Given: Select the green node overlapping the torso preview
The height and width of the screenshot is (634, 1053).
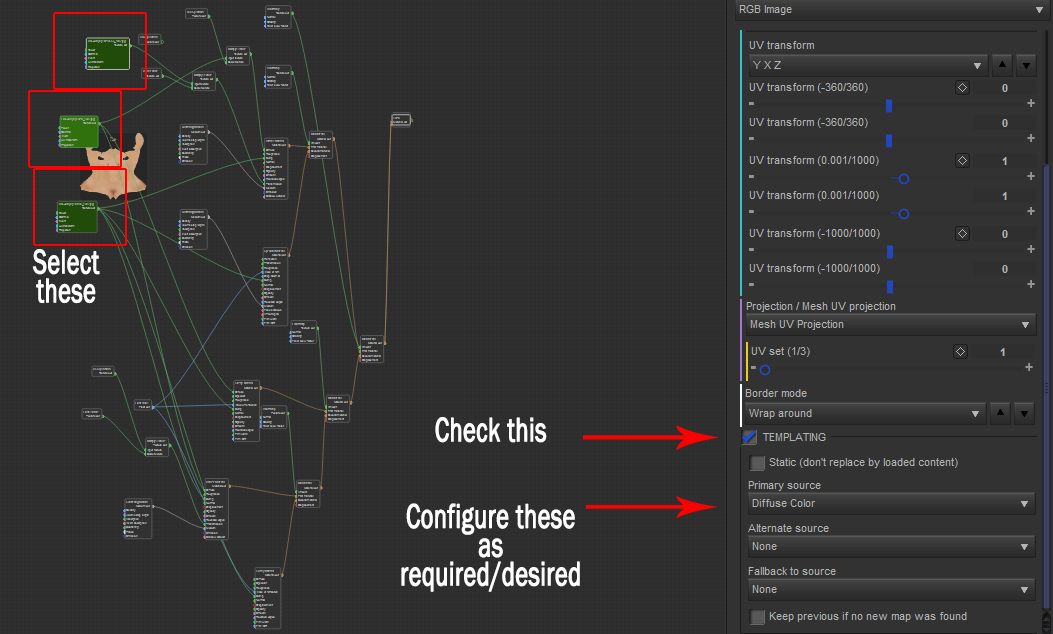Looking at the screenshot, I should pyautogui.click(x=79, y=132).
